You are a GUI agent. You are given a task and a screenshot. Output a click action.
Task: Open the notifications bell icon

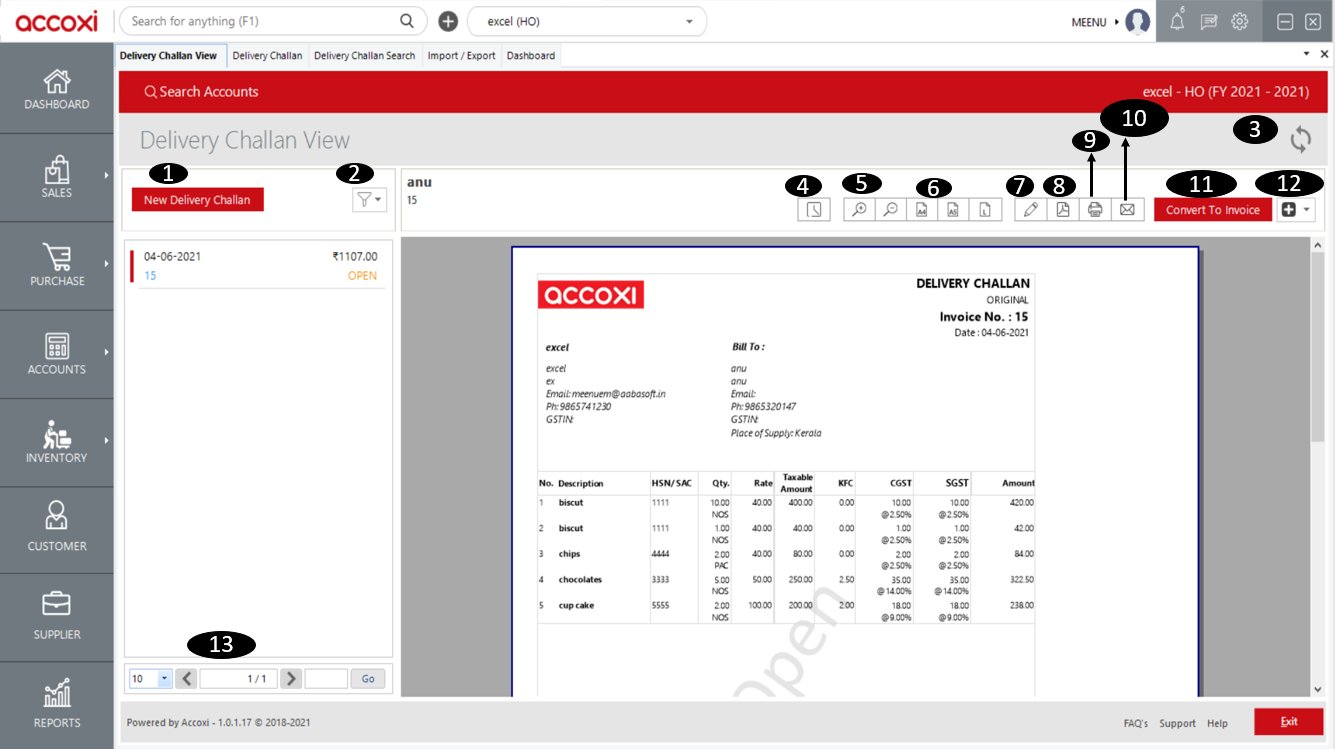[1176, 20]
